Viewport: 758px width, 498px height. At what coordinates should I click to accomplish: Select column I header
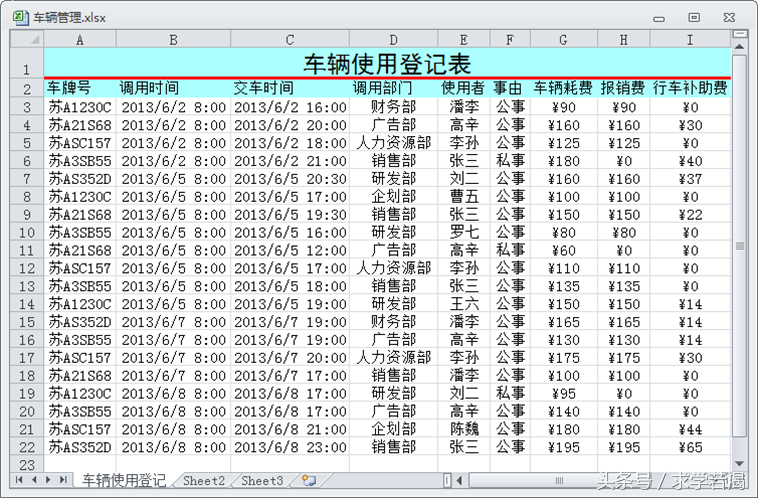690,39
